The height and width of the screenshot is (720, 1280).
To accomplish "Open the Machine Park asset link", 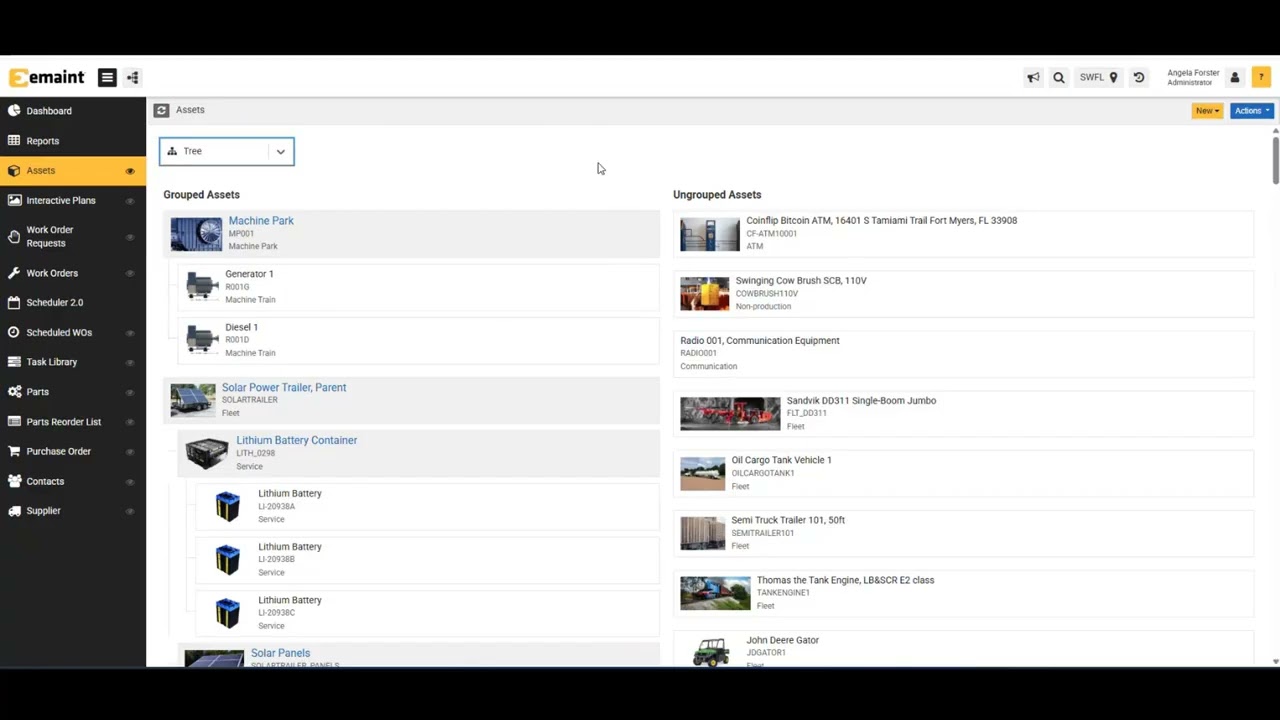I will [261, 220].
